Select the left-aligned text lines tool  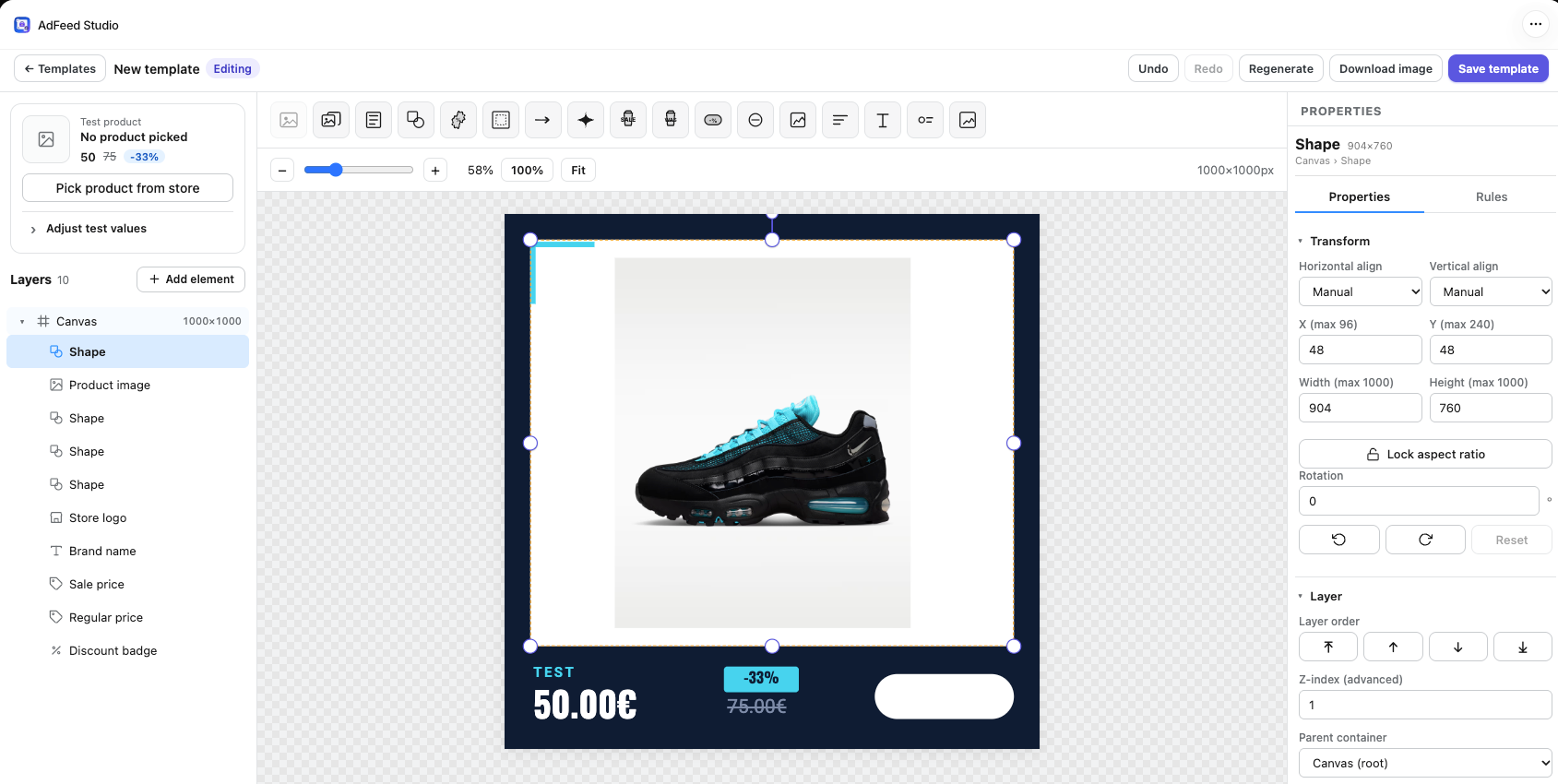840,120
